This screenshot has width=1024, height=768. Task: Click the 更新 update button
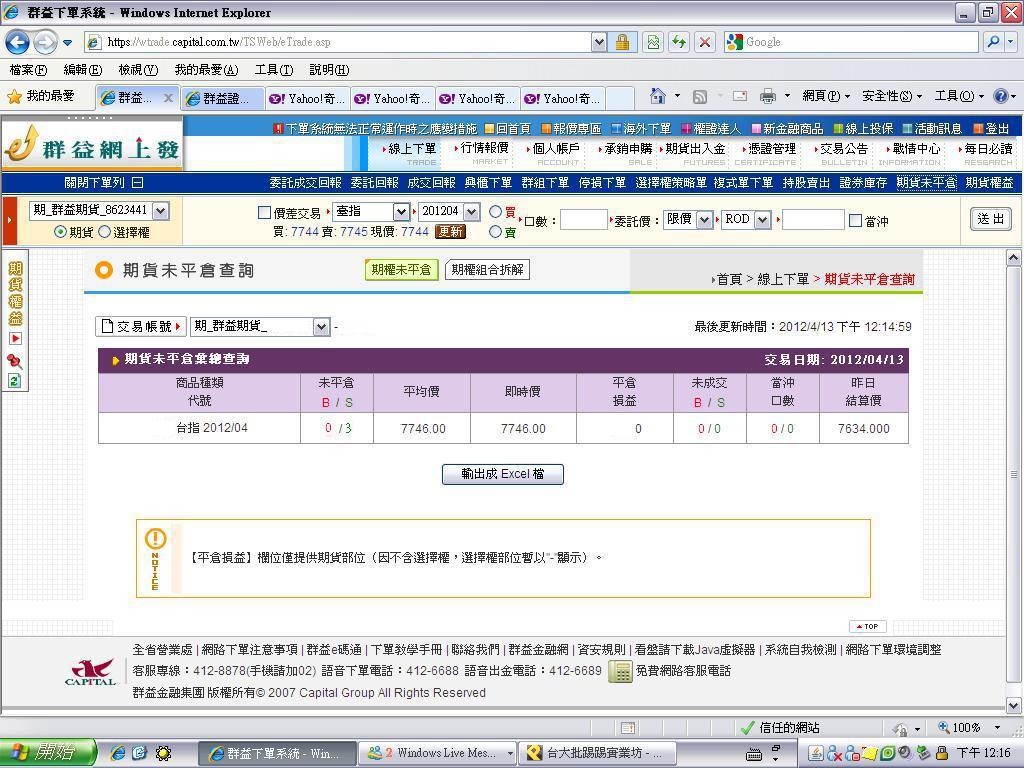[450, 232]
